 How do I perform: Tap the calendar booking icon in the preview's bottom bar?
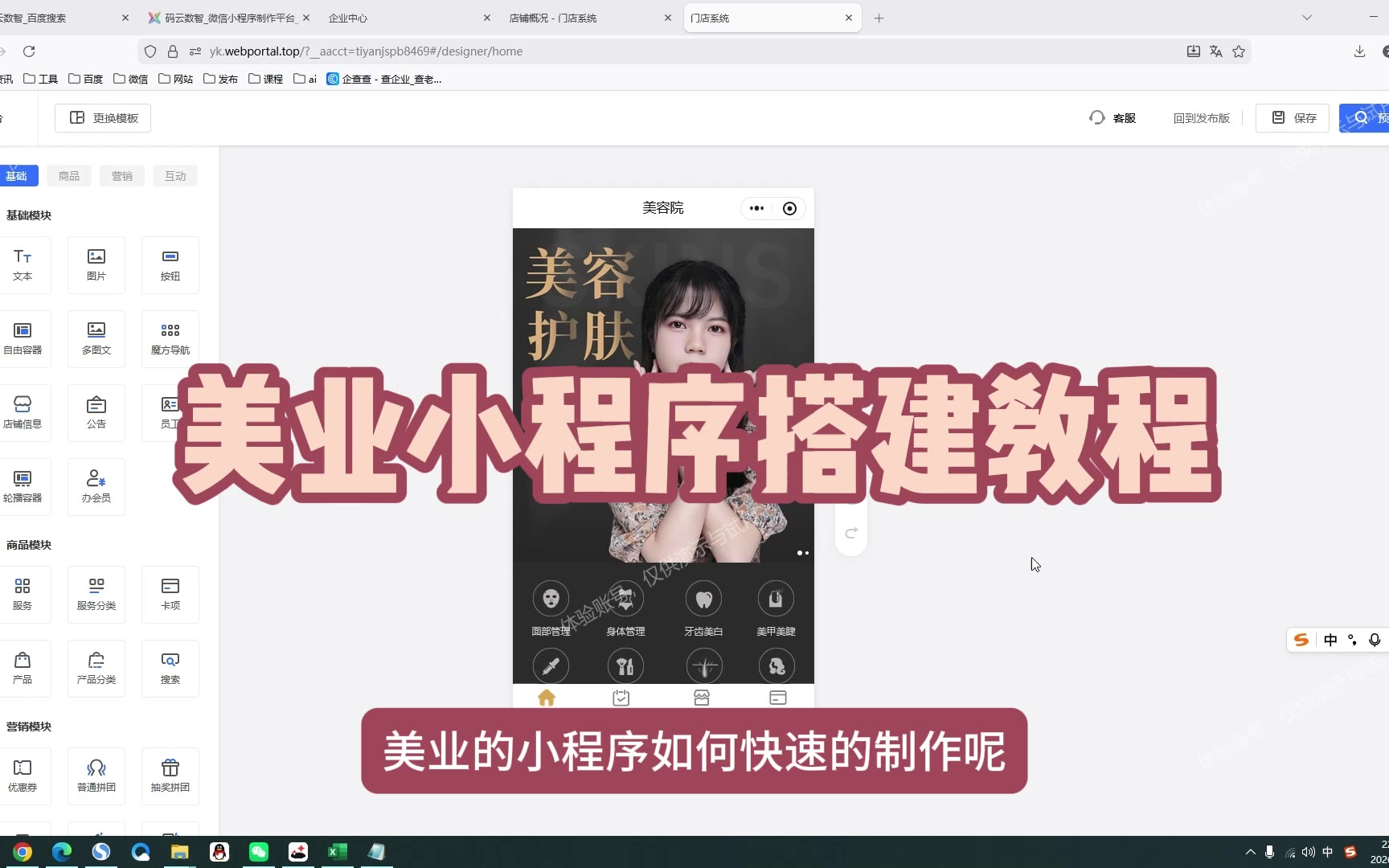pyautogui.click(x=621, y=698)
